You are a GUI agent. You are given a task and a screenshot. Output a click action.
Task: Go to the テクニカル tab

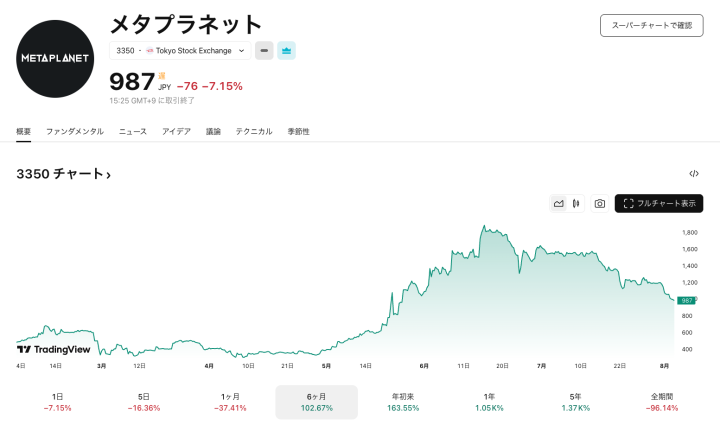tap(254, 131)
